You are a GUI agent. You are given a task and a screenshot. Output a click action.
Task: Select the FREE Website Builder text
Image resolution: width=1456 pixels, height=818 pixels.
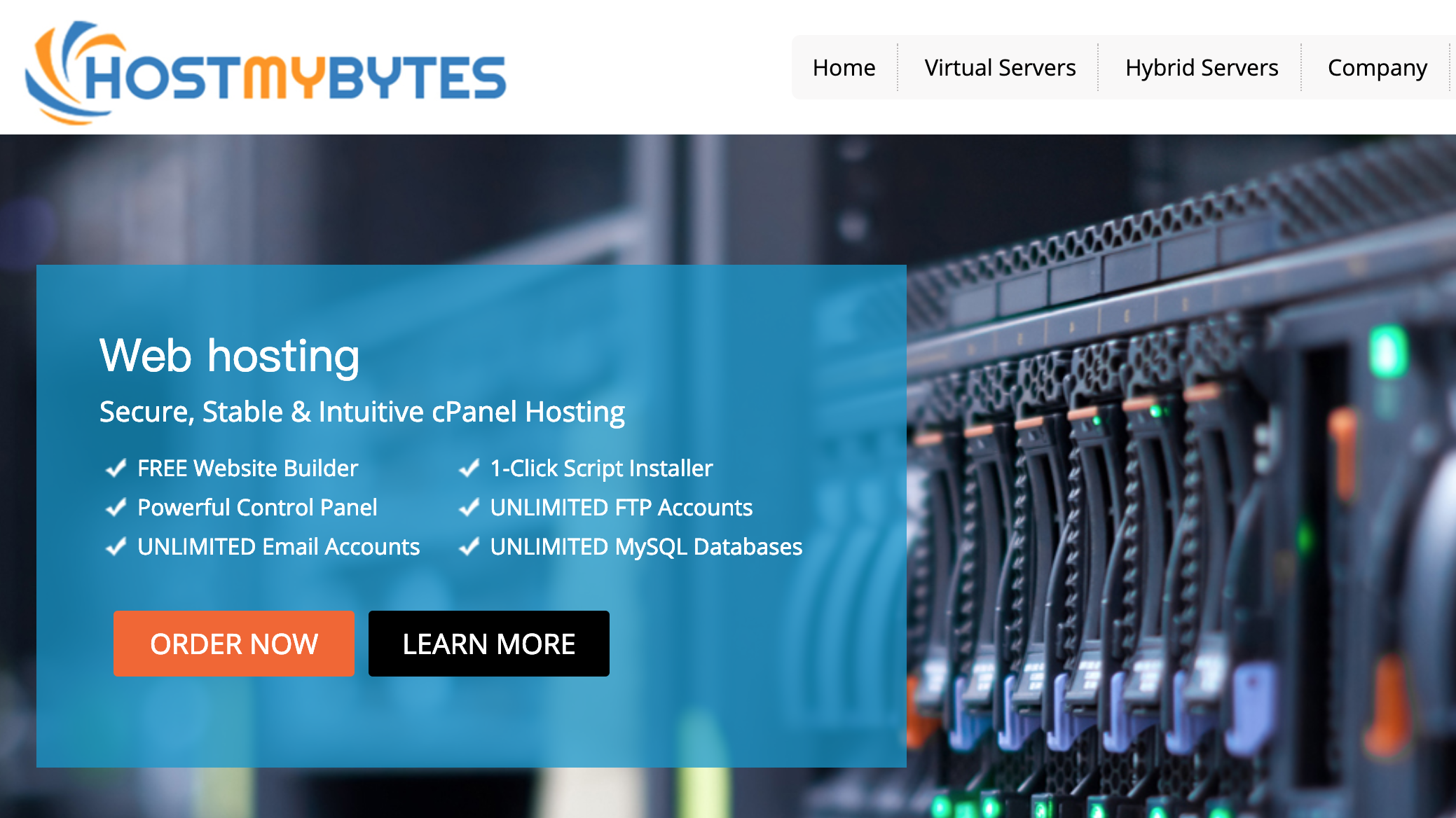tap(247, 468)
